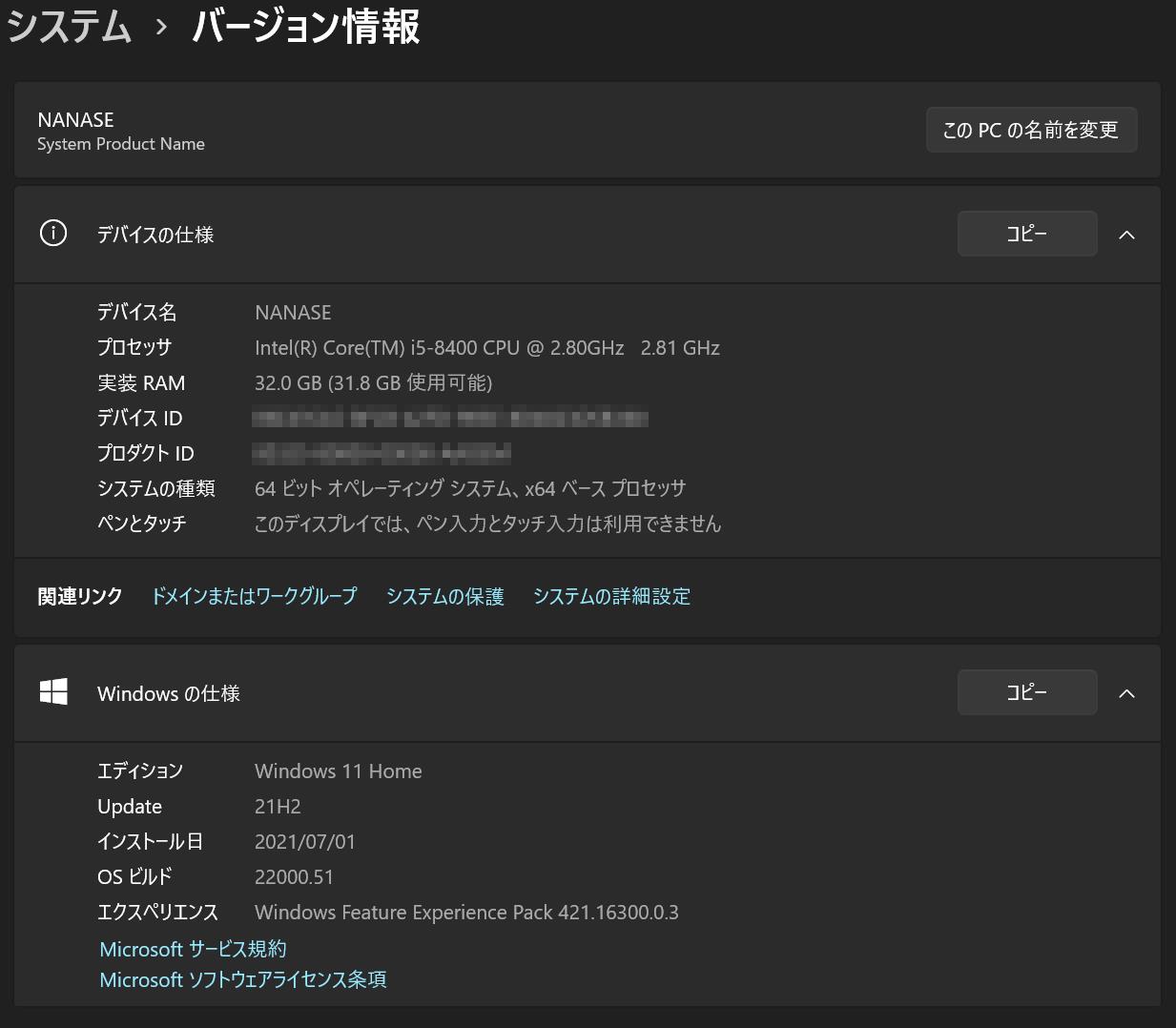
Task: Open the システムの保護 link
Action: pyautogui.click(x=444, y=596)
